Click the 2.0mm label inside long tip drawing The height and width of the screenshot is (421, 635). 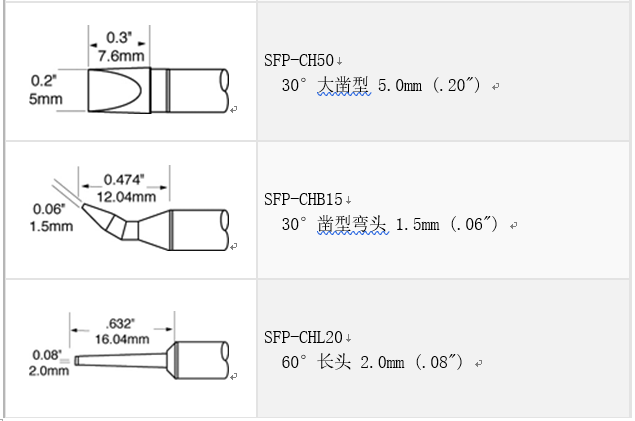pyautogui.click(x=47, y=370)
